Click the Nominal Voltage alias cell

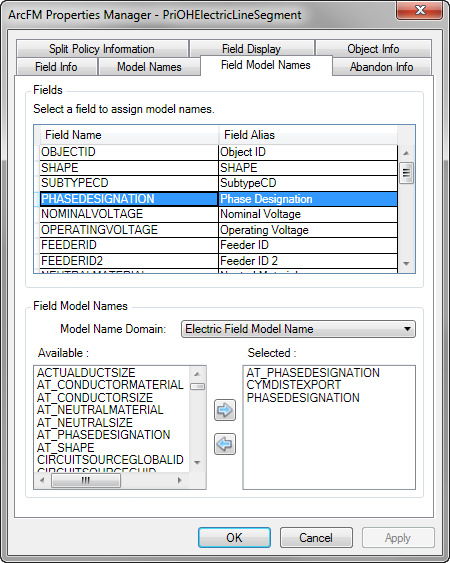click(308, 214)
